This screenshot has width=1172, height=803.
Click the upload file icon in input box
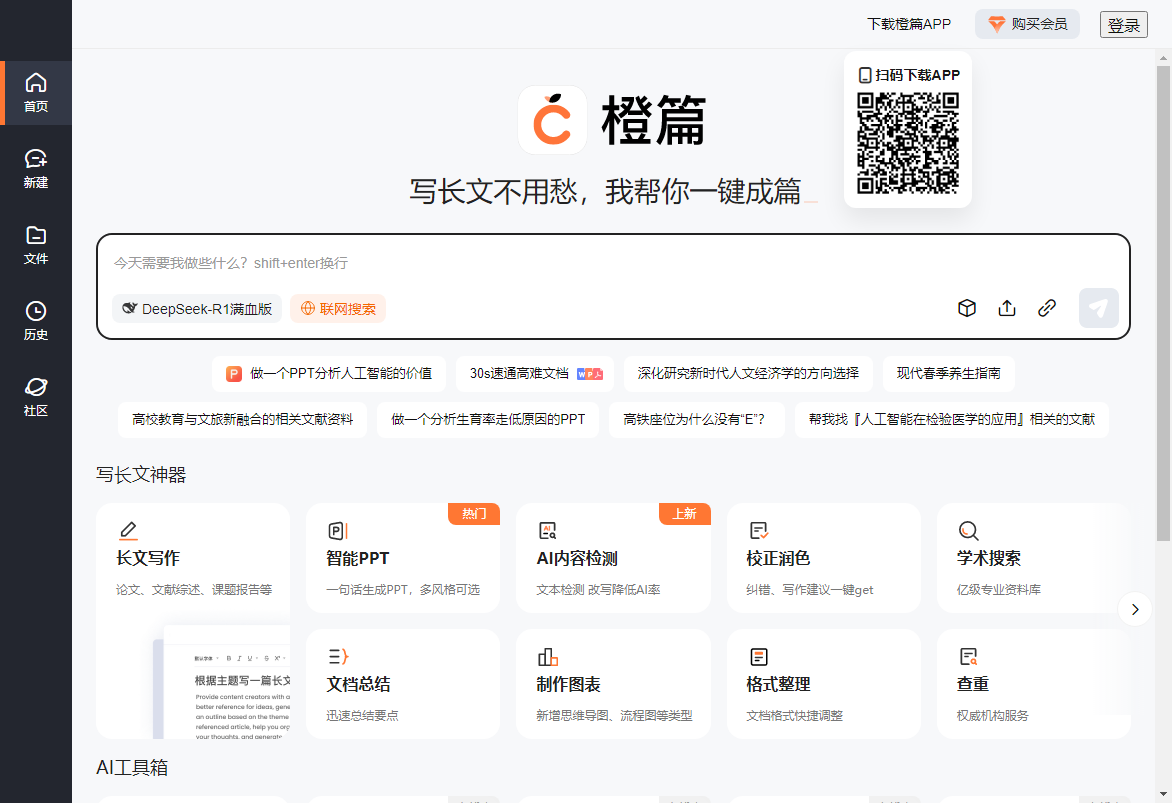click(1007, 308)
